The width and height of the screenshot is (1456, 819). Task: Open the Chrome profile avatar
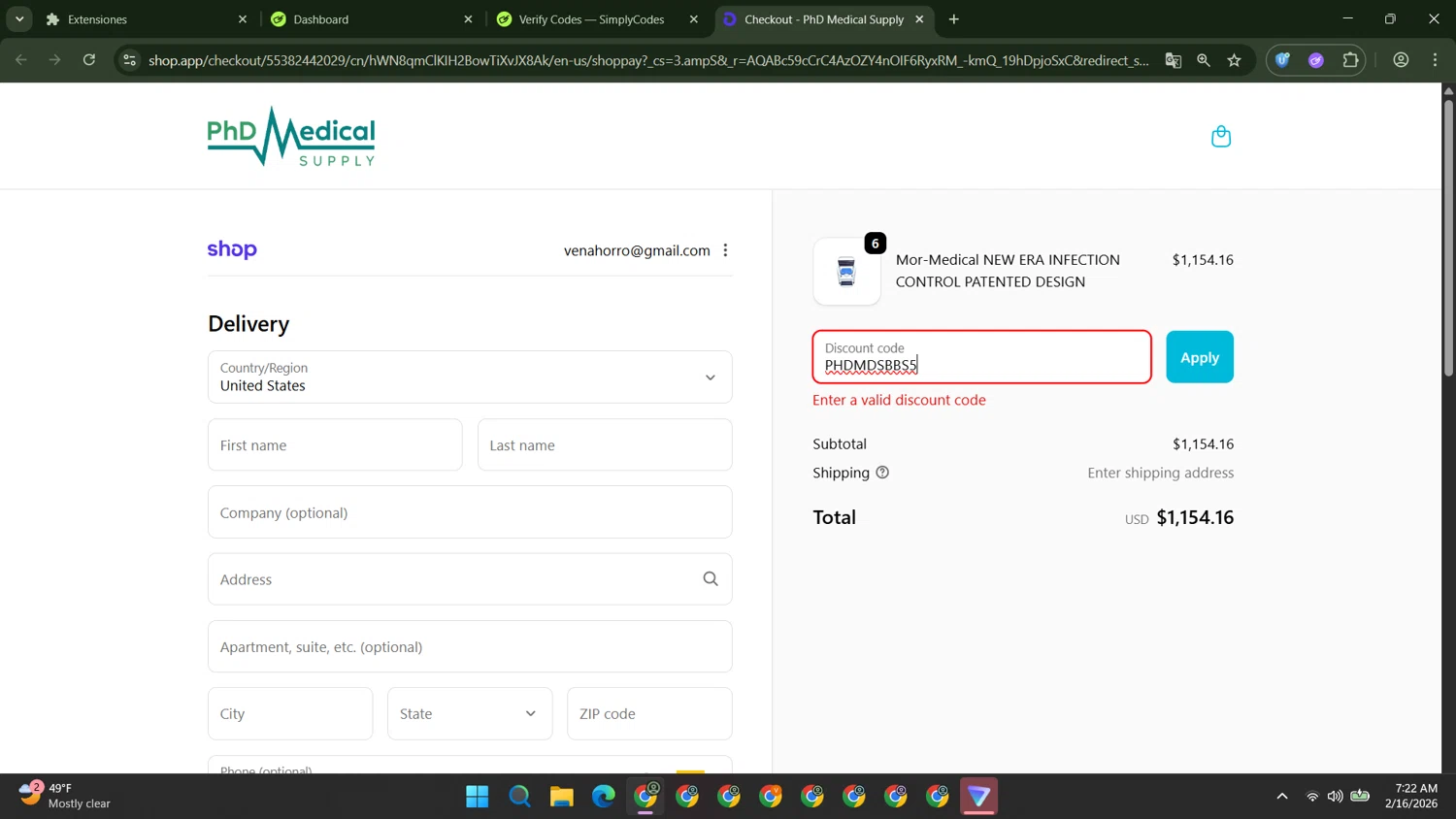[x=1401, y=60]
